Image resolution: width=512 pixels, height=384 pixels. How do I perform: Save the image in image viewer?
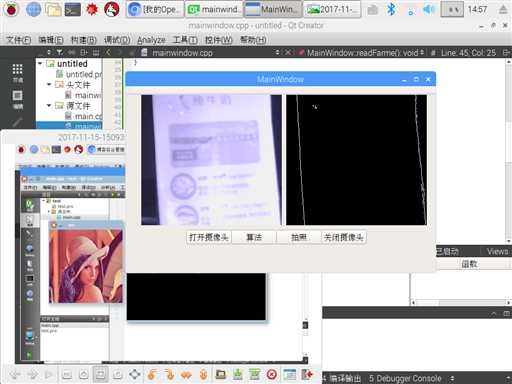coord(237,374)
